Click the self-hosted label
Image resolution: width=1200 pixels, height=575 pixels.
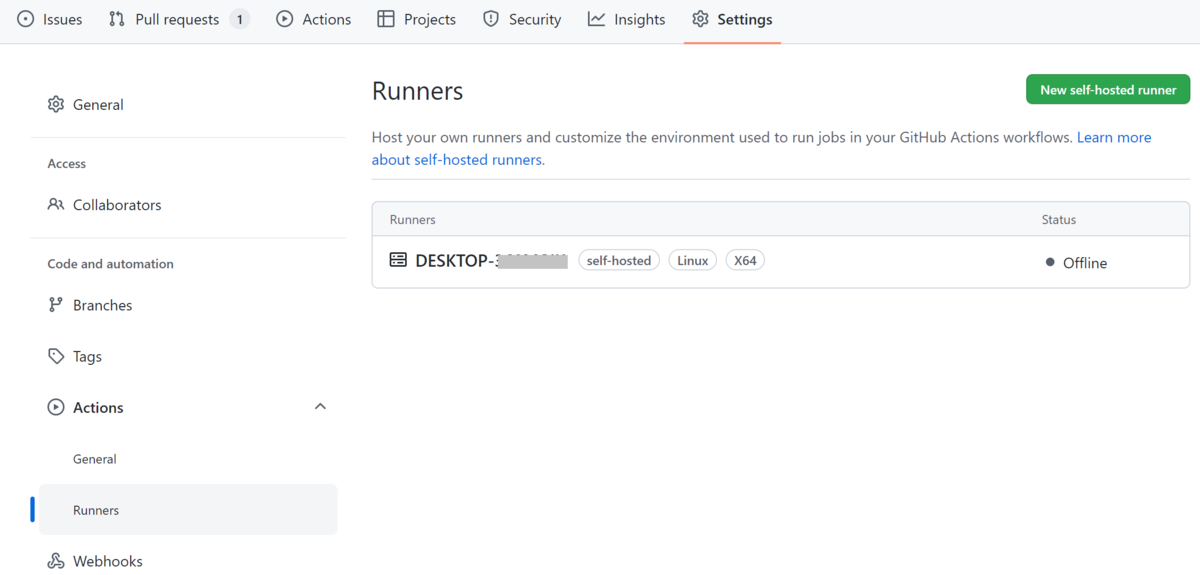619,260
